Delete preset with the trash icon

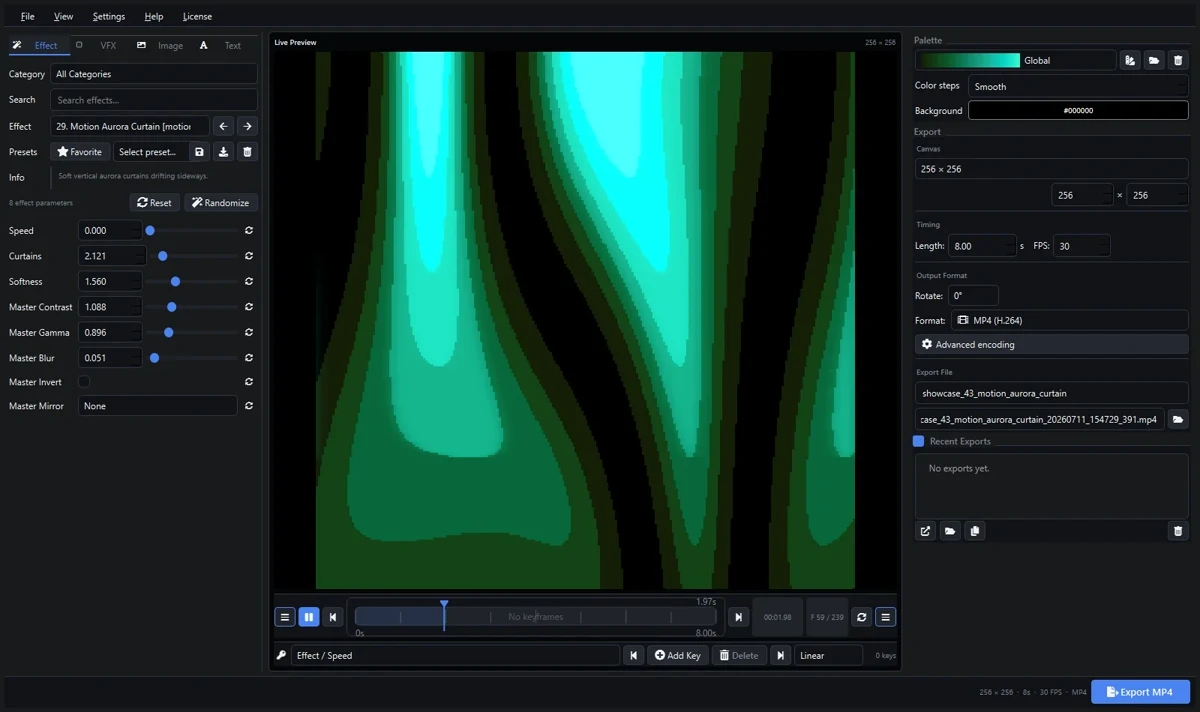pyautogui.click(x=247, y=152)
